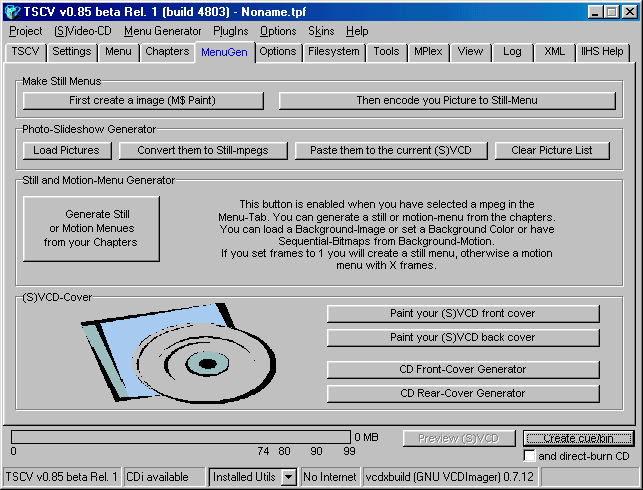The image size is (643, 490).
Task: Click Clear Picture List button
Action: coord(552,151)
